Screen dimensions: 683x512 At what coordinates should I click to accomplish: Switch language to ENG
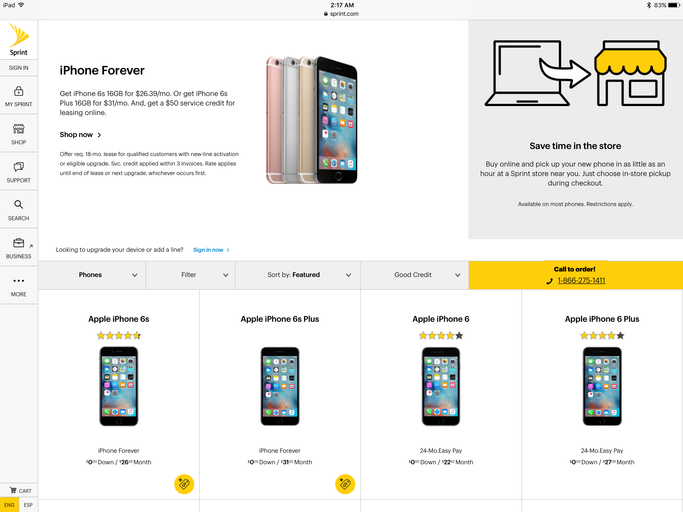(x=9, y=505)
